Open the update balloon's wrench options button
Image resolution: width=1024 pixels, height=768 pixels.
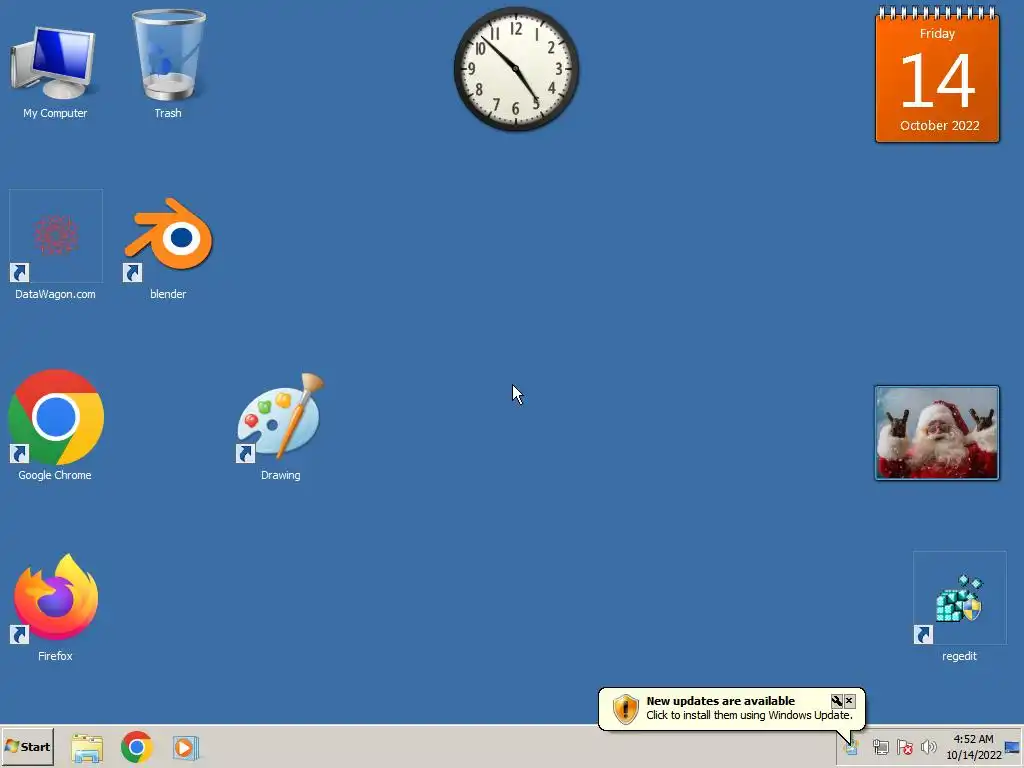pyautogui.click(x=837, y=701)
